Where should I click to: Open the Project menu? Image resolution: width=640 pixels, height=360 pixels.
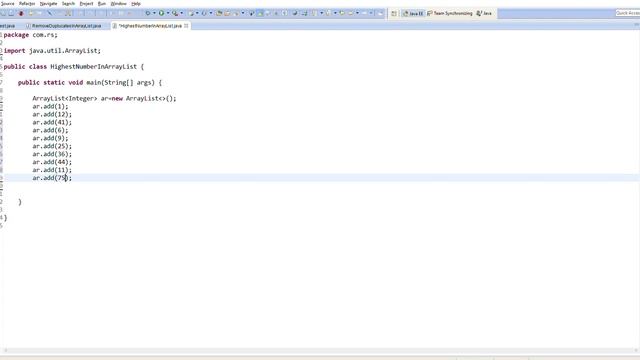pyautogui.click(x=86, y=4)
